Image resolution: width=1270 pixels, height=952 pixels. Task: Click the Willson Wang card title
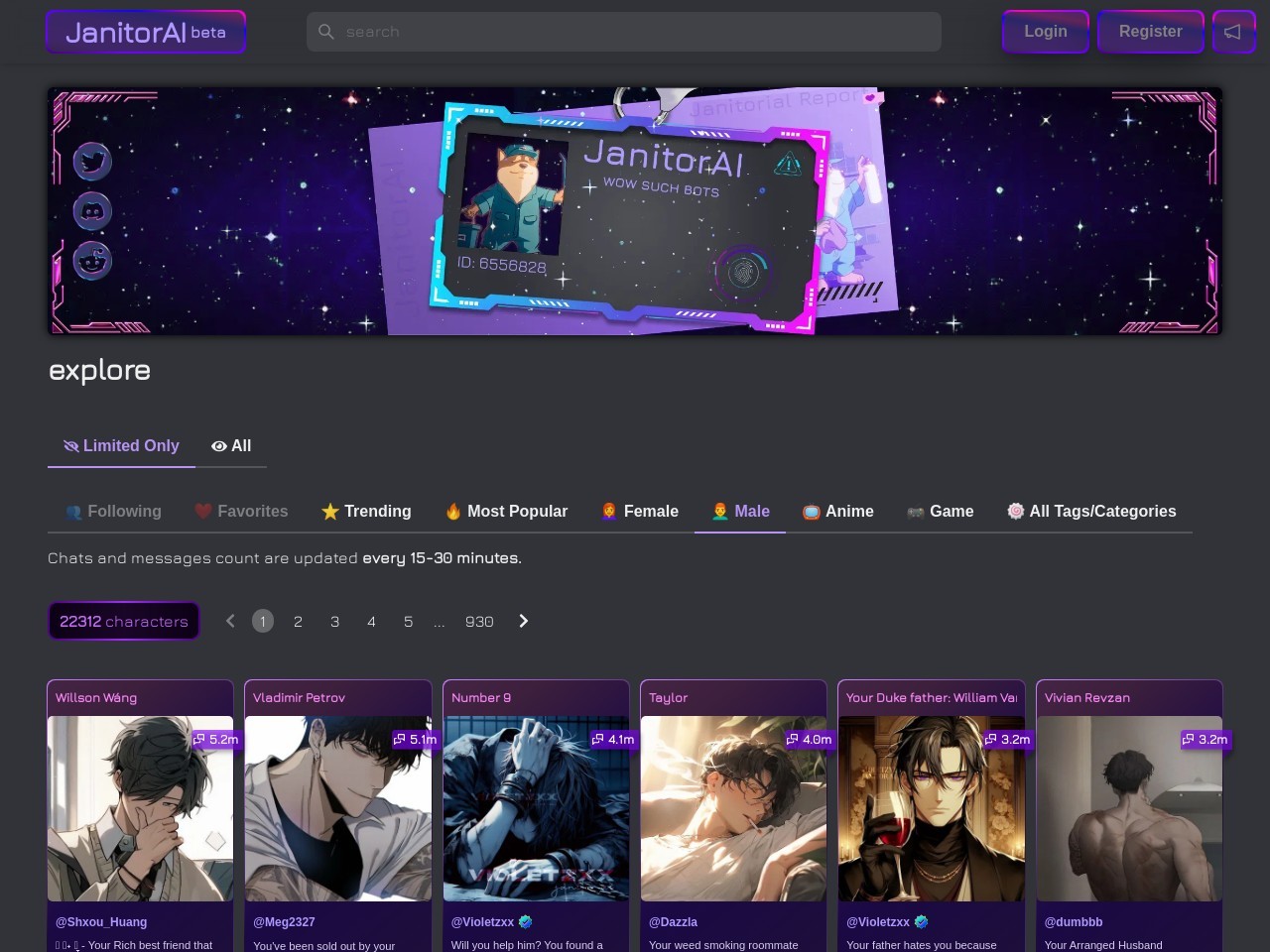[x=96, y=697]
